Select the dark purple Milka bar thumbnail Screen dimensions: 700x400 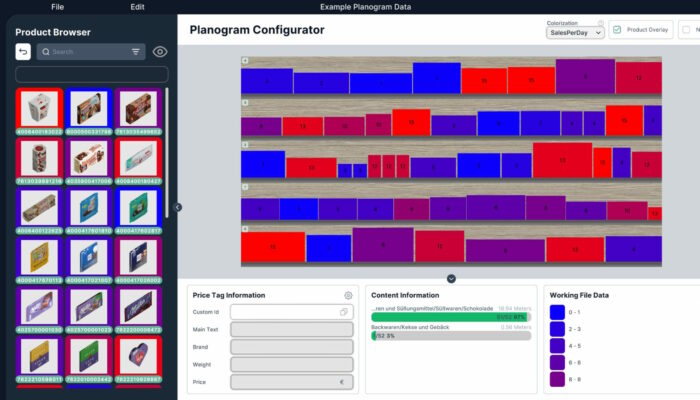[x=138, y=307]
